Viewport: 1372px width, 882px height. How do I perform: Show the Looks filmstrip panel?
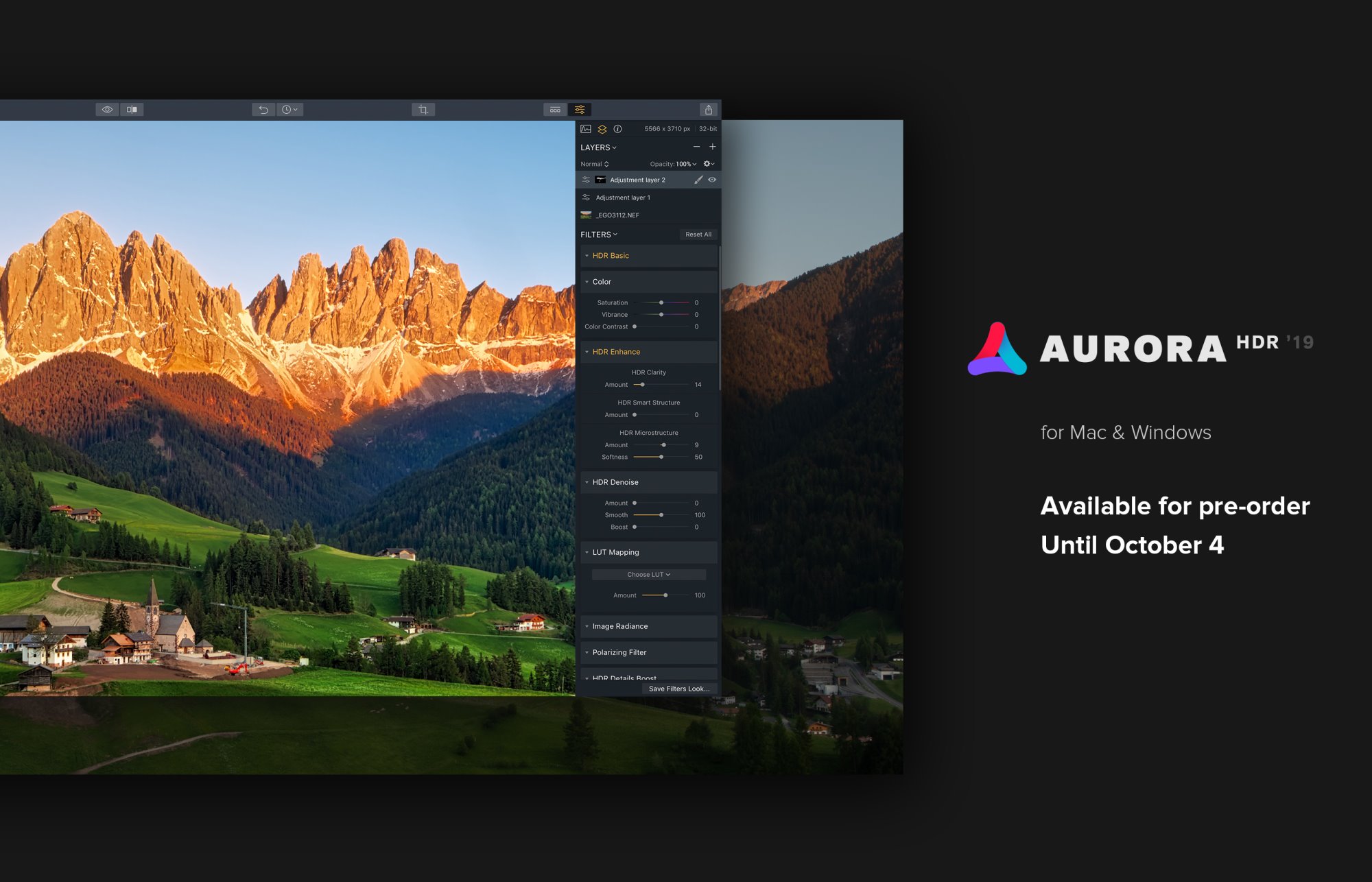tap(555, 110)
